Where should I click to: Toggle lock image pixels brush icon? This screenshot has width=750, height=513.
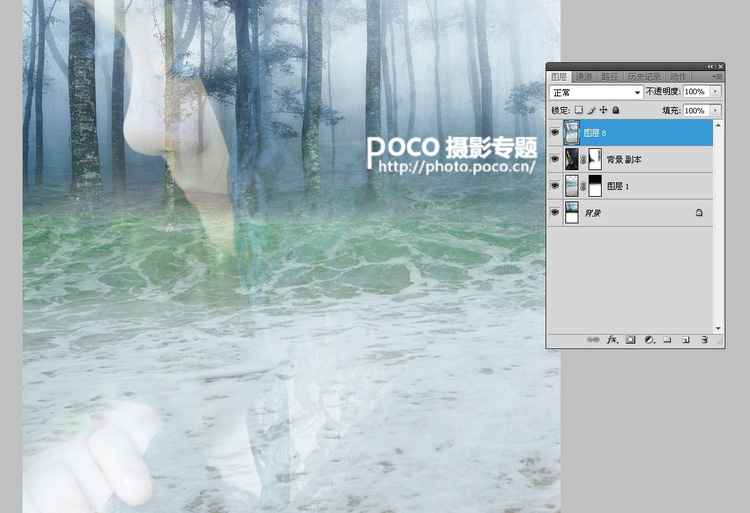591,110
